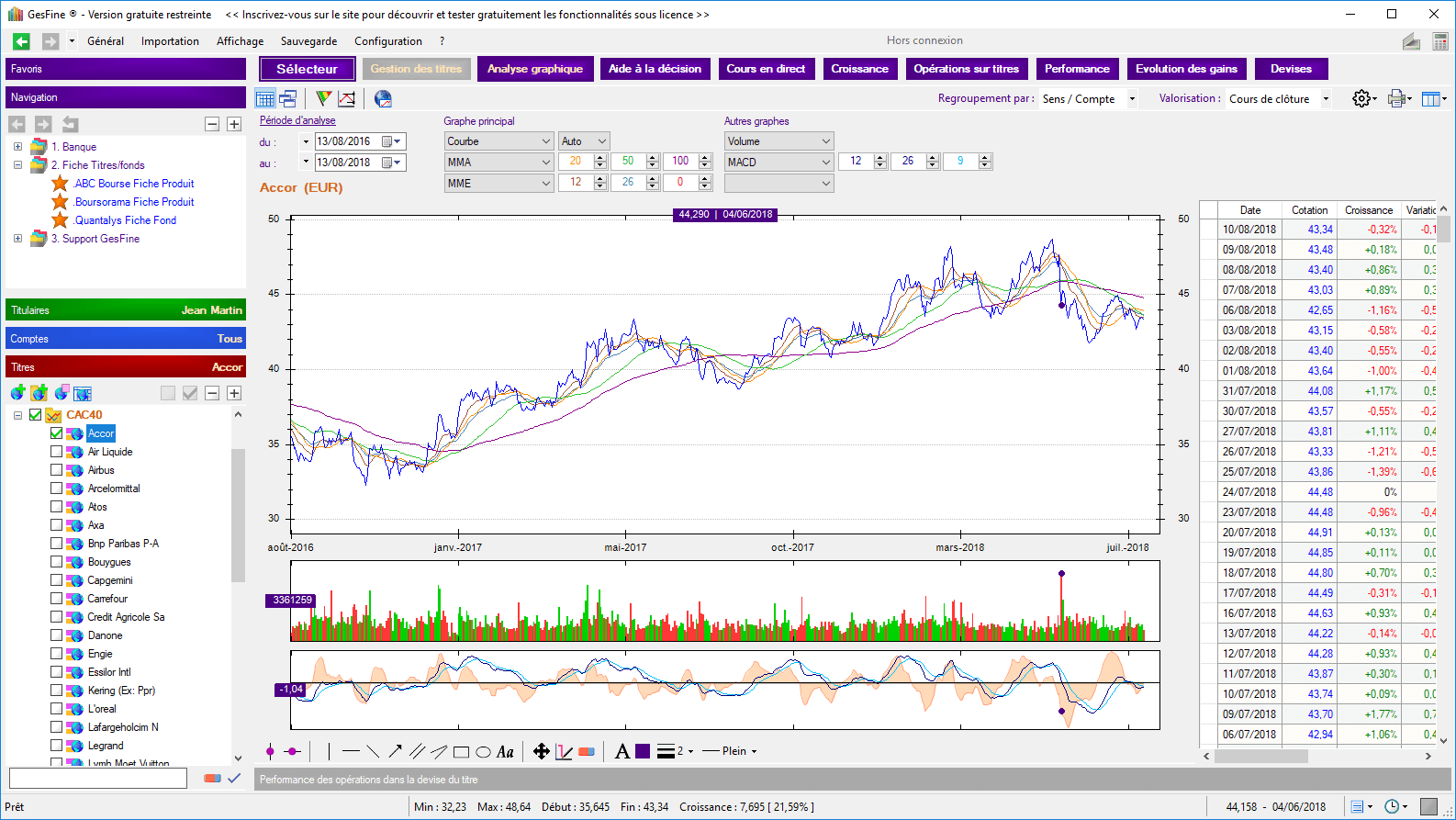This screenshot has height=820, width=1456.
Task: Check the Arcelormittal checkbox
Action: point(57,489)
